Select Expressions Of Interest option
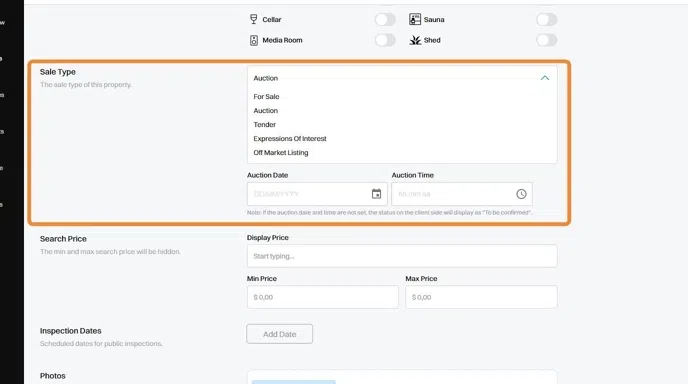The width and height of the screenshot is (688, 384). pos(290,139)
